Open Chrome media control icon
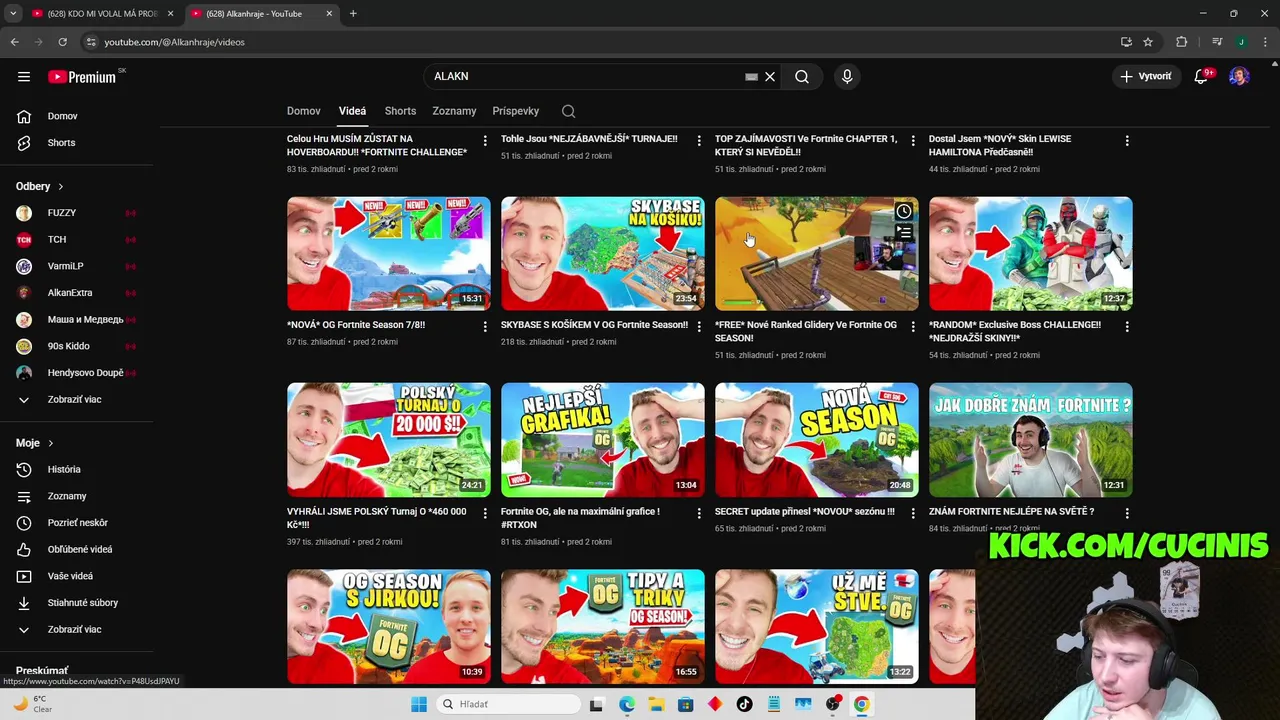The width and height of the screenshot is (1280, 720). point(1216,42)
